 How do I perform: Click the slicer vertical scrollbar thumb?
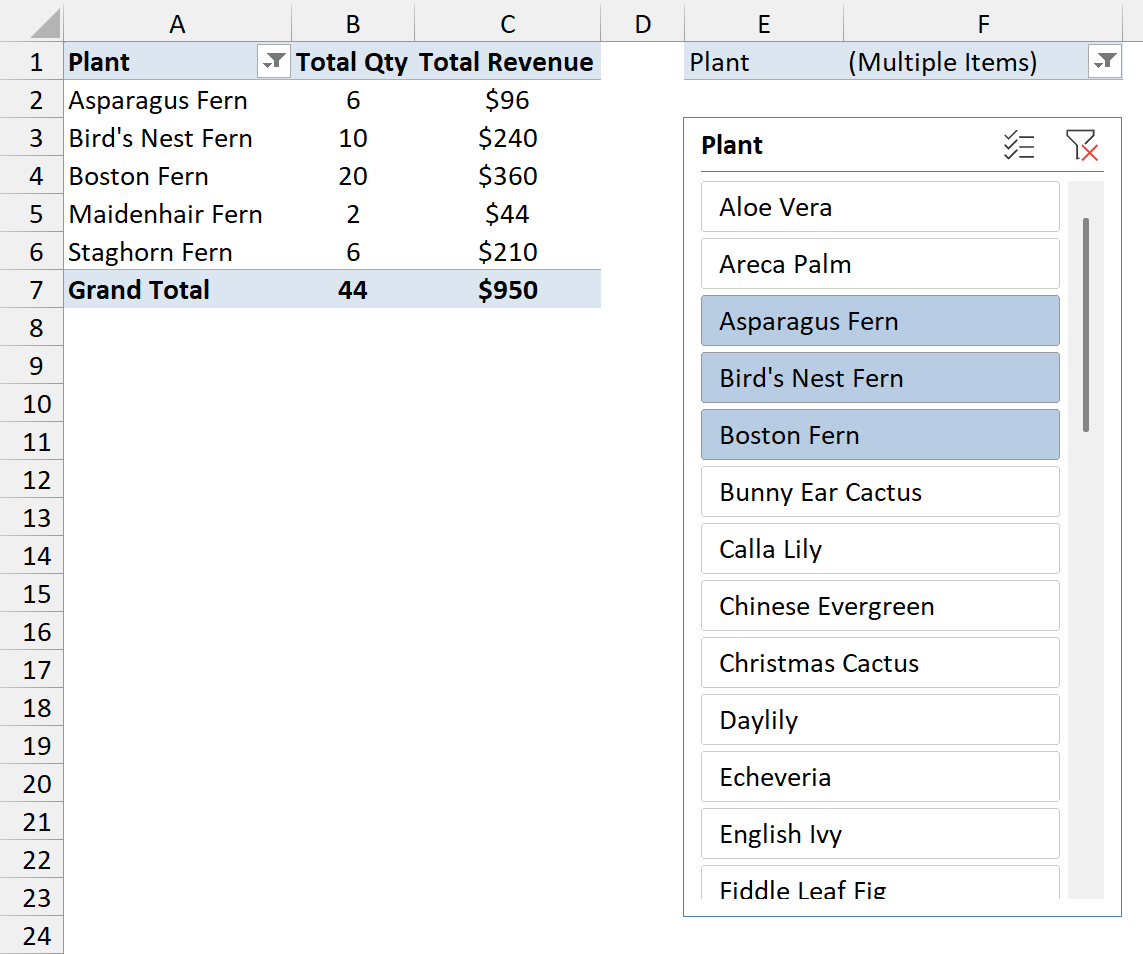[x=1085, y=325]
